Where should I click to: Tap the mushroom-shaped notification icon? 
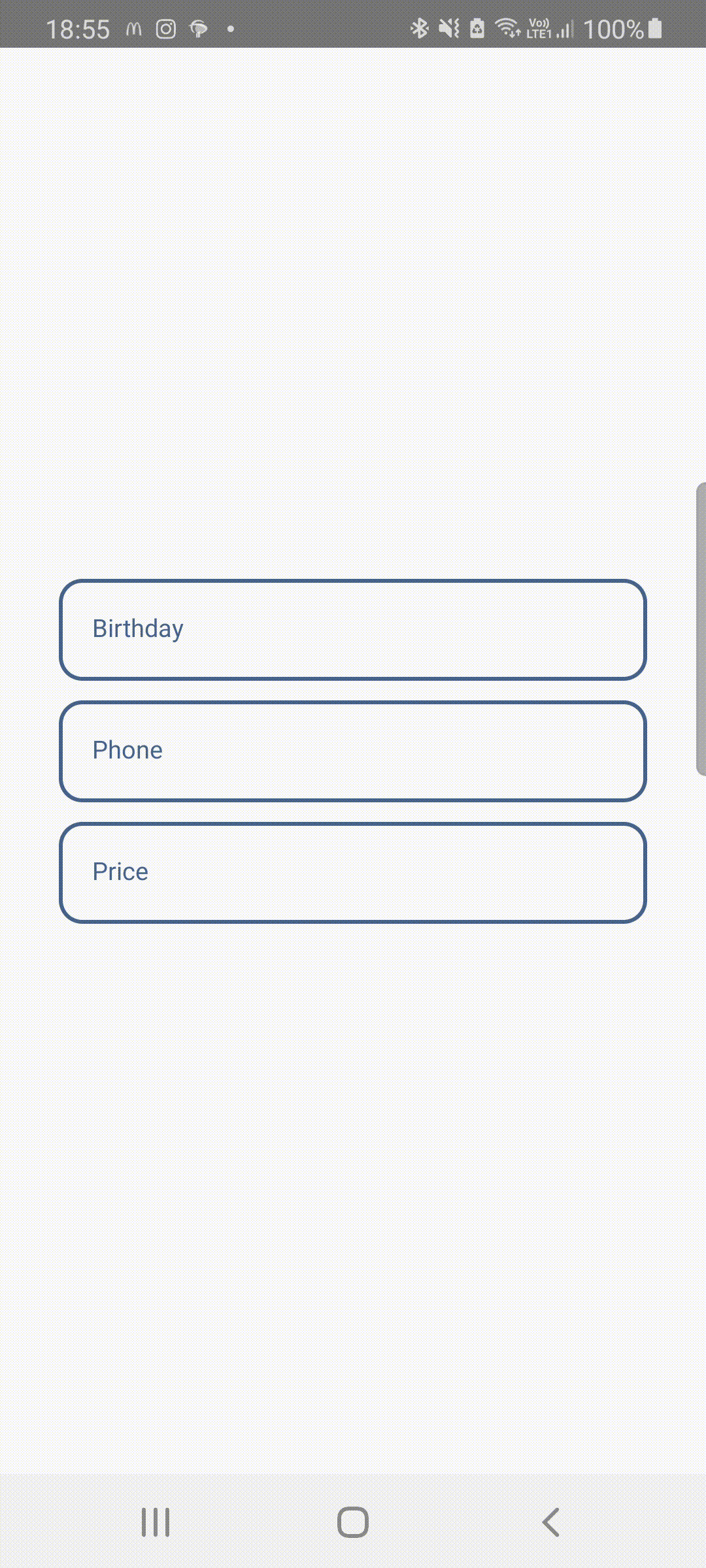tap(198, 29)
